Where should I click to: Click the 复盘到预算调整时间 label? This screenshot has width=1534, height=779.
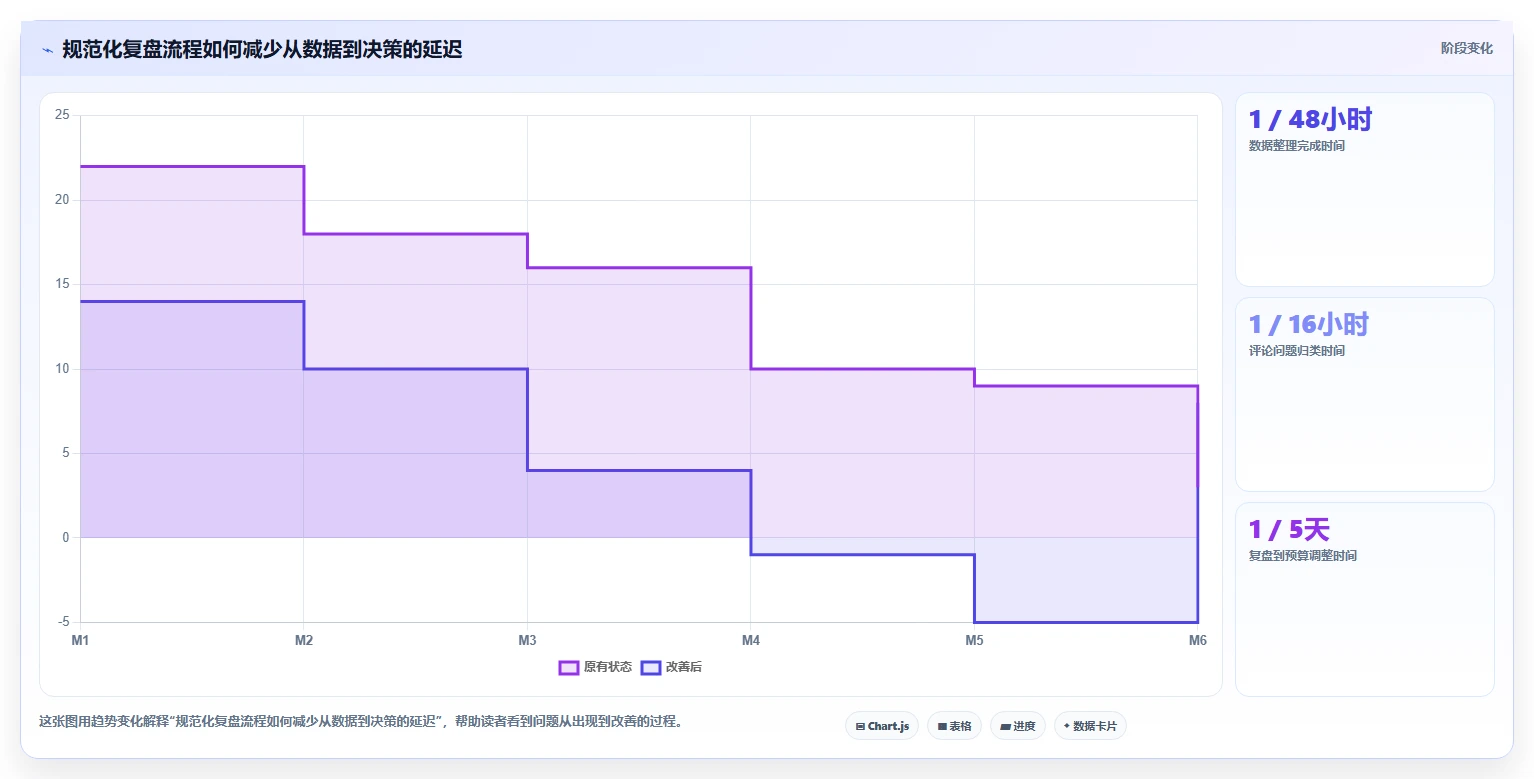click(x=1303, y=556)
